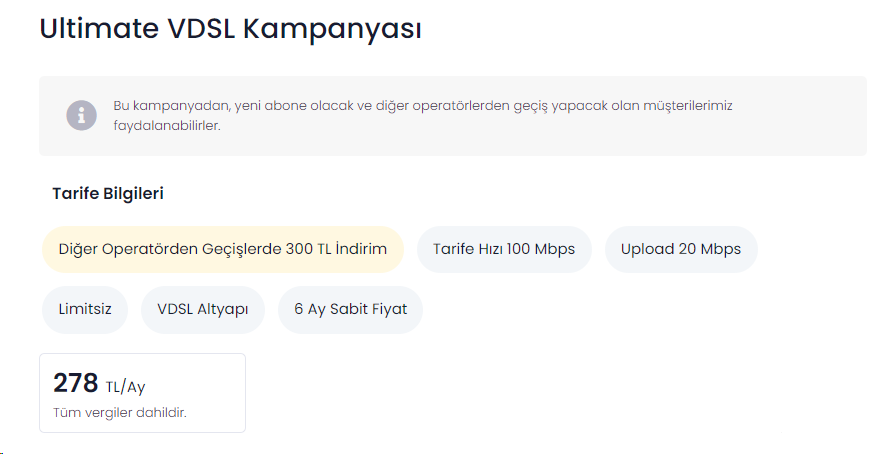Select the Upload 20 Mbps chip

coord(680,249)
